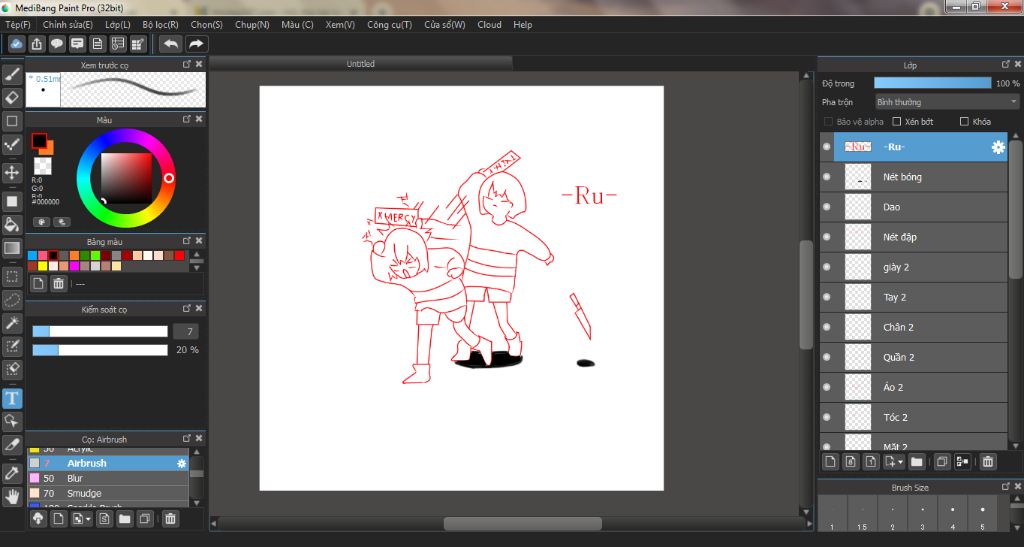
Task: Open add-layer dropdown arrow in layer panel
Action: click(901, 461)
